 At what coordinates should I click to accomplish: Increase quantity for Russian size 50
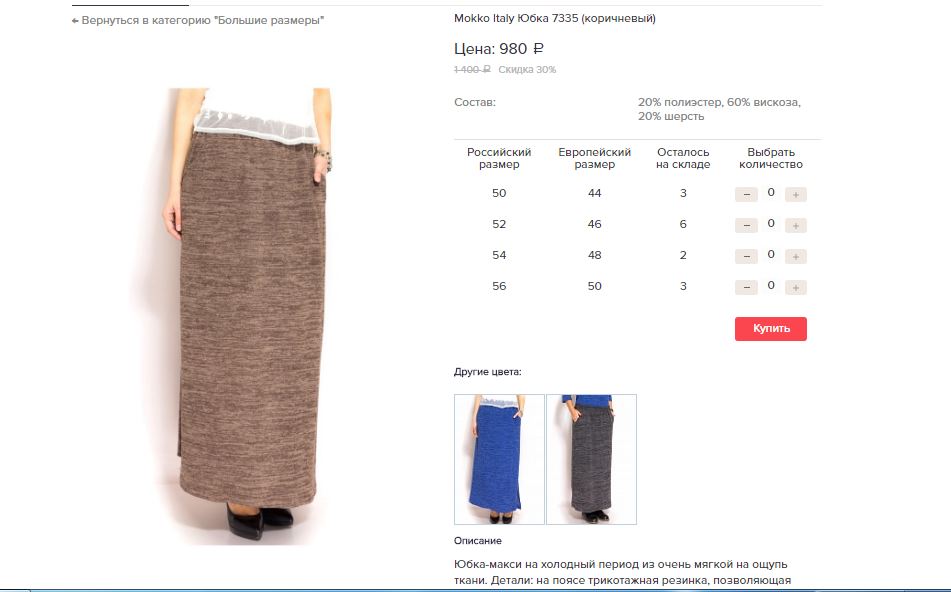tap(796, 195)
